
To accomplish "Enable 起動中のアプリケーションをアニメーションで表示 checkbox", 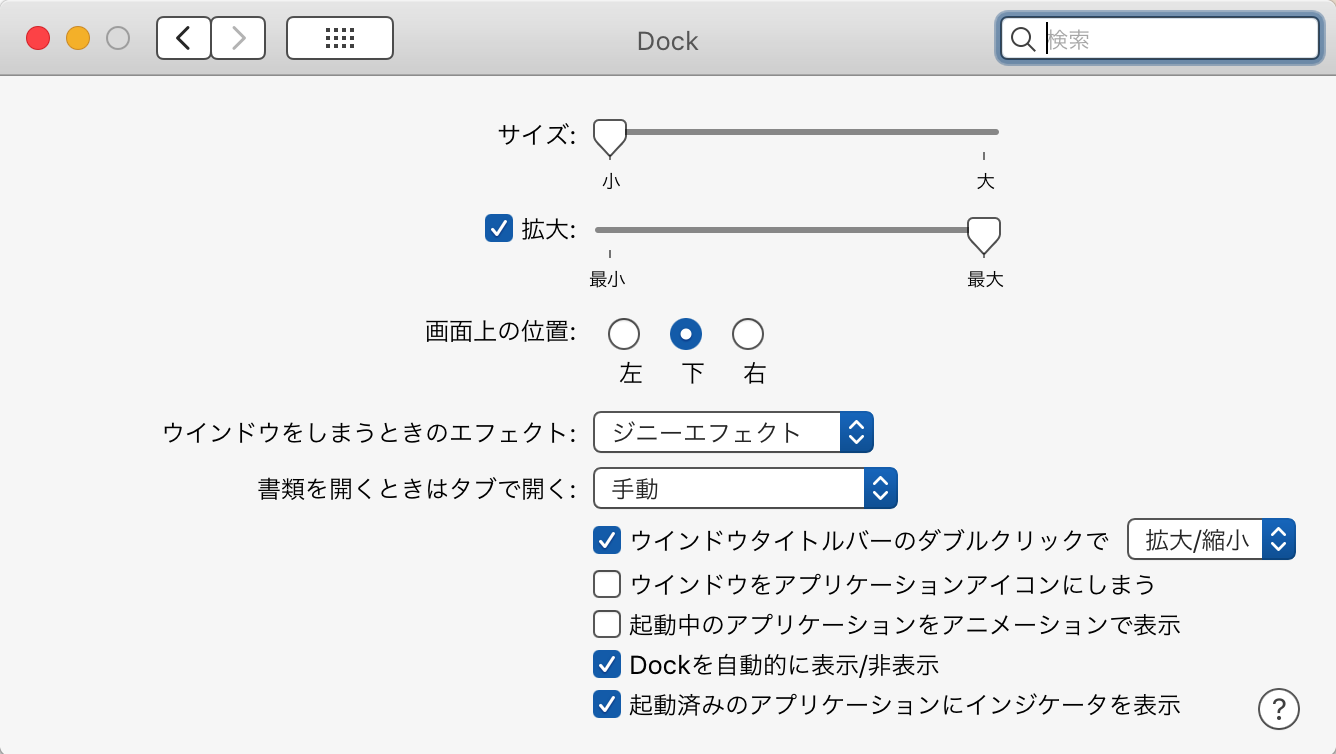I will [607, 624].
